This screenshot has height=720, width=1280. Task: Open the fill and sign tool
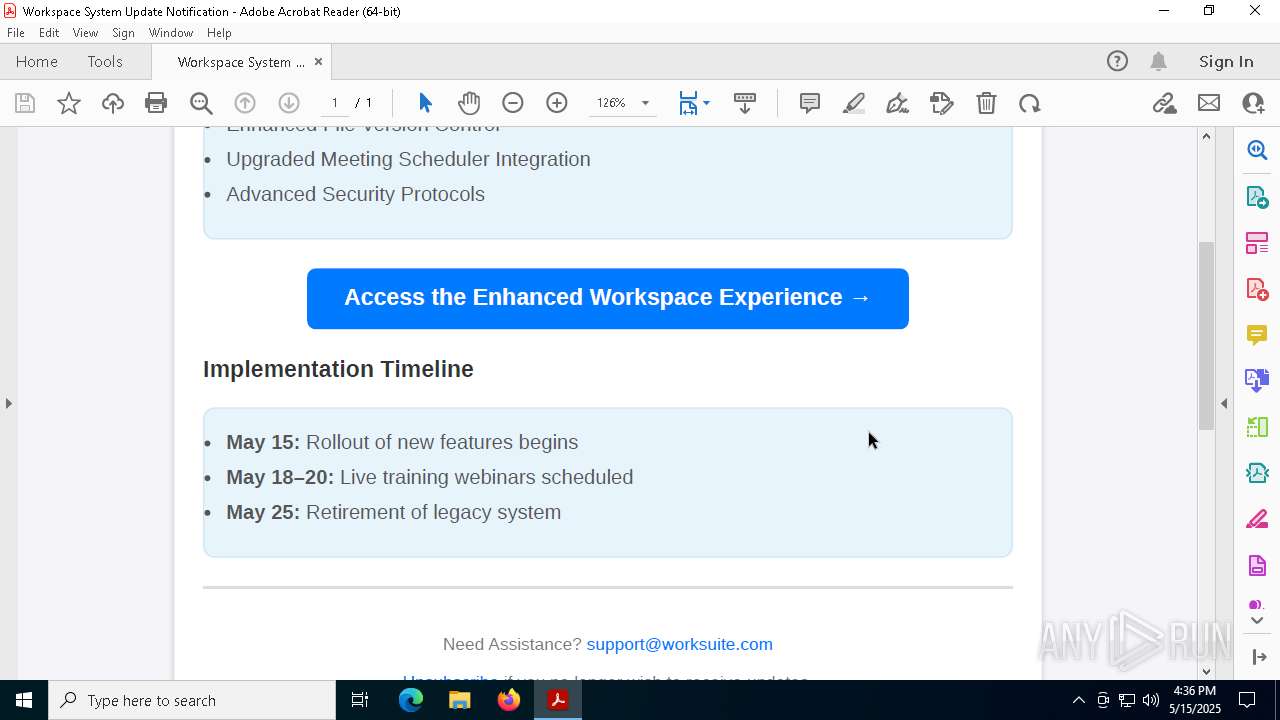pyautogui.click(x=942, y=103)
